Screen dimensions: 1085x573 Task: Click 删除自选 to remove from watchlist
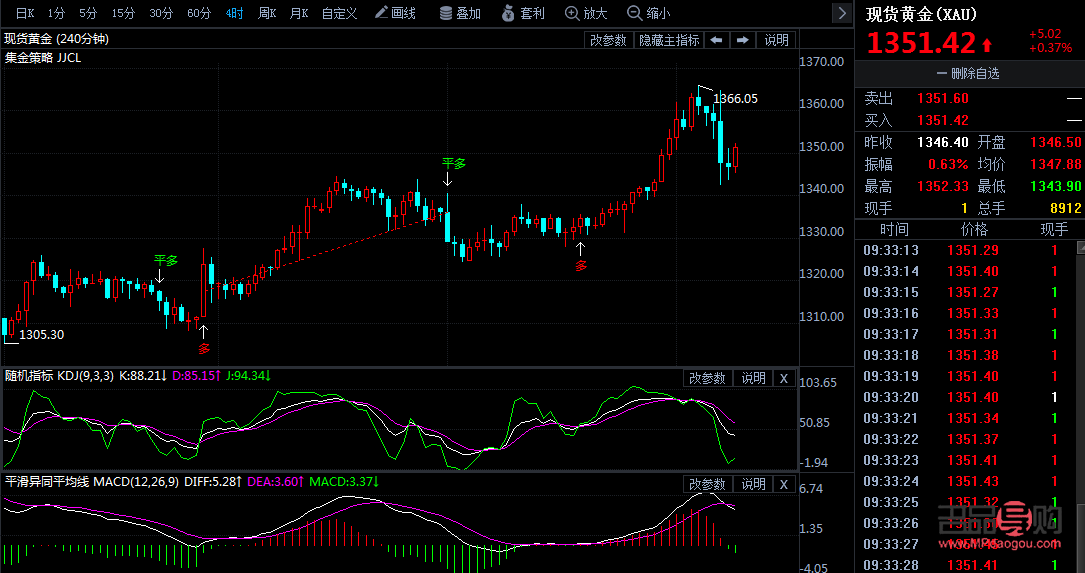tap(967, 73)
